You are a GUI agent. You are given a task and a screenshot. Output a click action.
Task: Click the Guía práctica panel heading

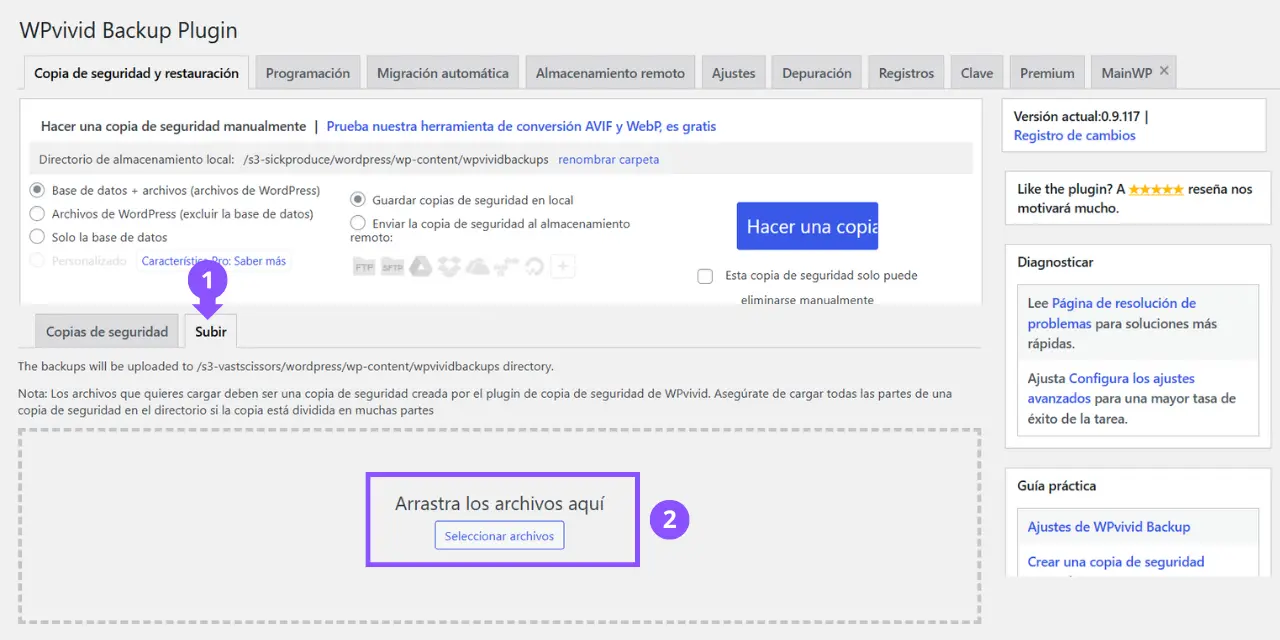click(x=1057, y=486)
